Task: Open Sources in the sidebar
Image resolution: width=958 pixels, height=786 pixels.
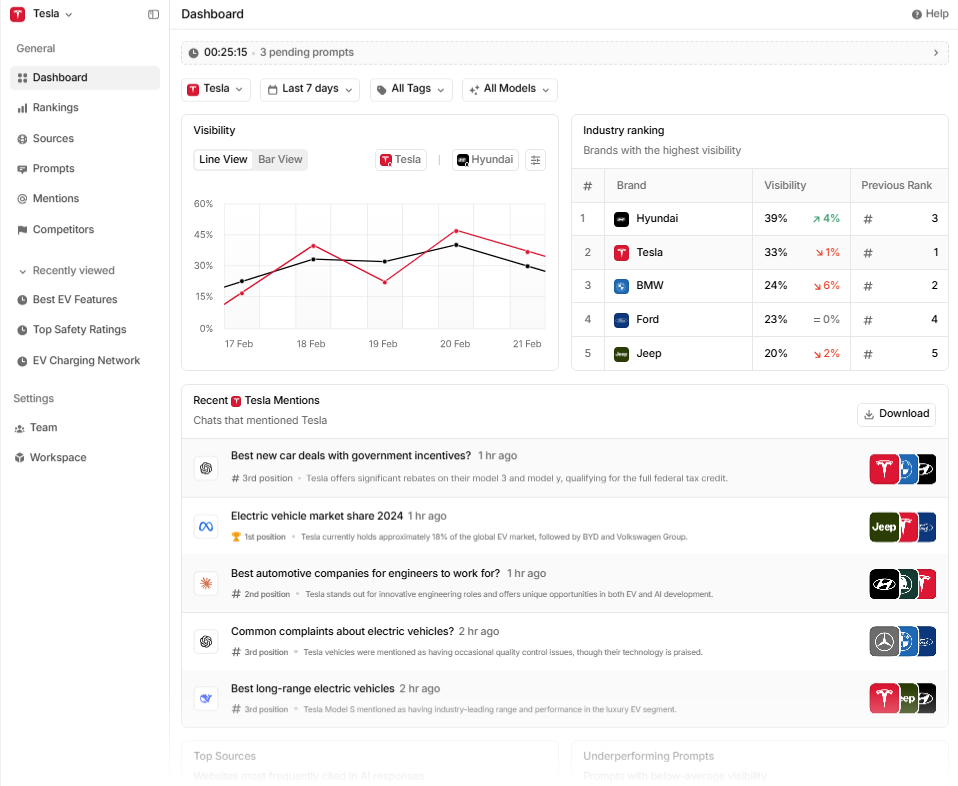Action: (46, 139)
